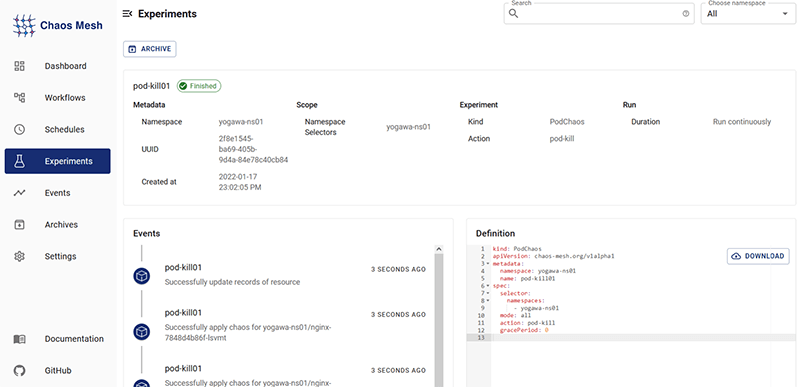Click the GitHub octocat icon
Screen dimensions: 800x387
(19, 371)
